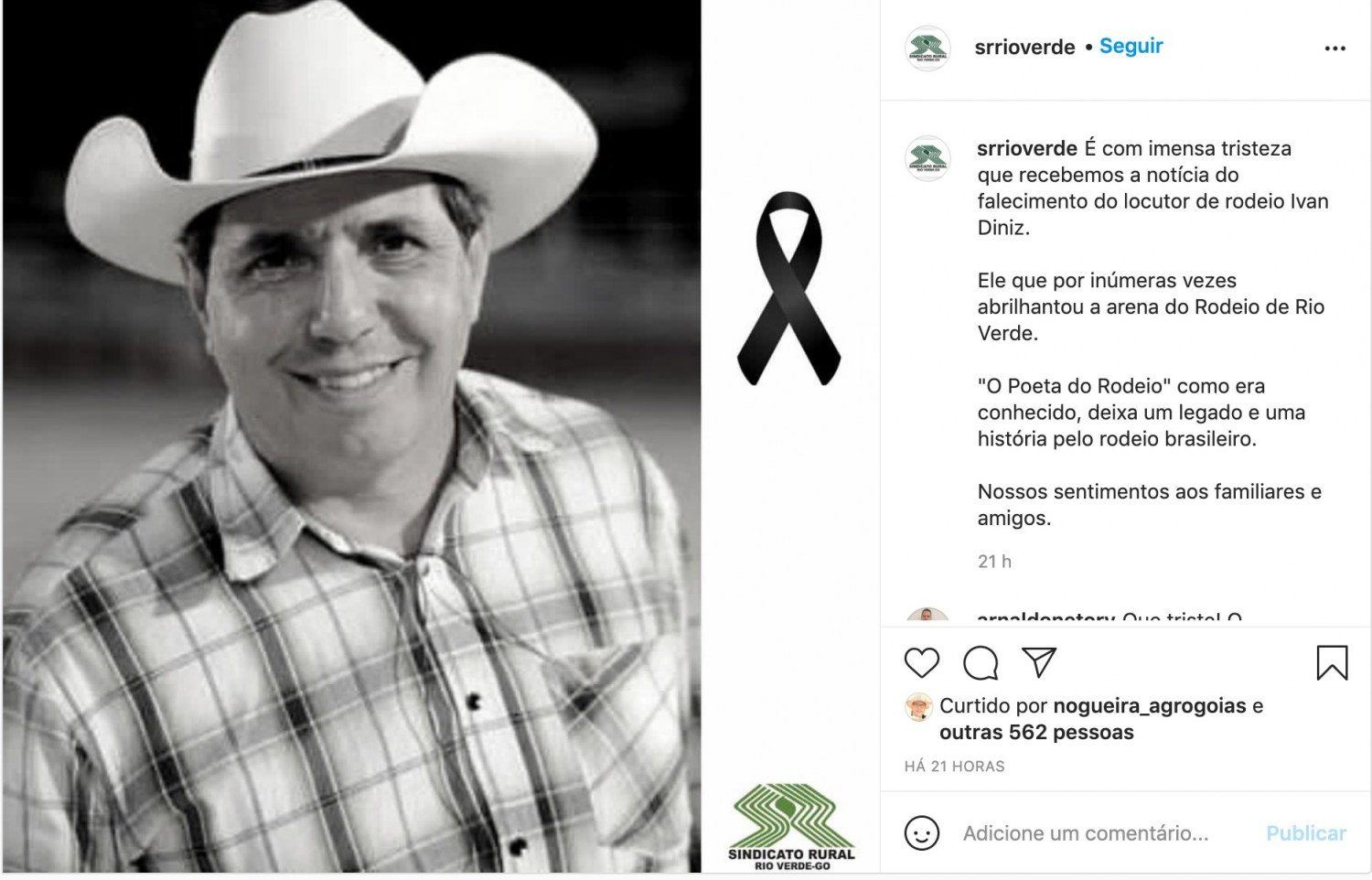Submit the comment with Publicar
1372x880 pixels.
coord(1305,833)
